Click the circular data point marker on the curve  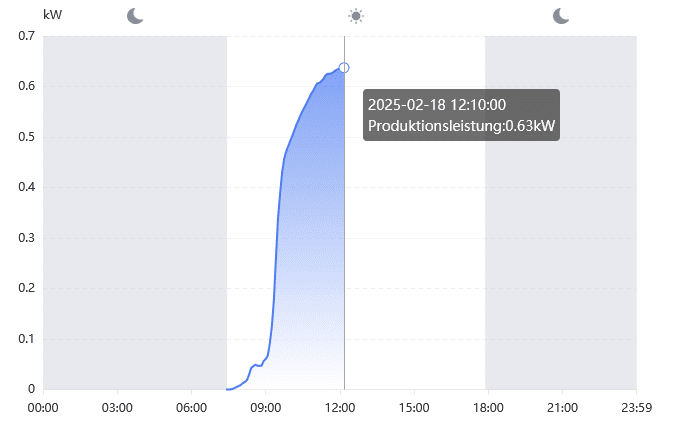coord(344,68)
